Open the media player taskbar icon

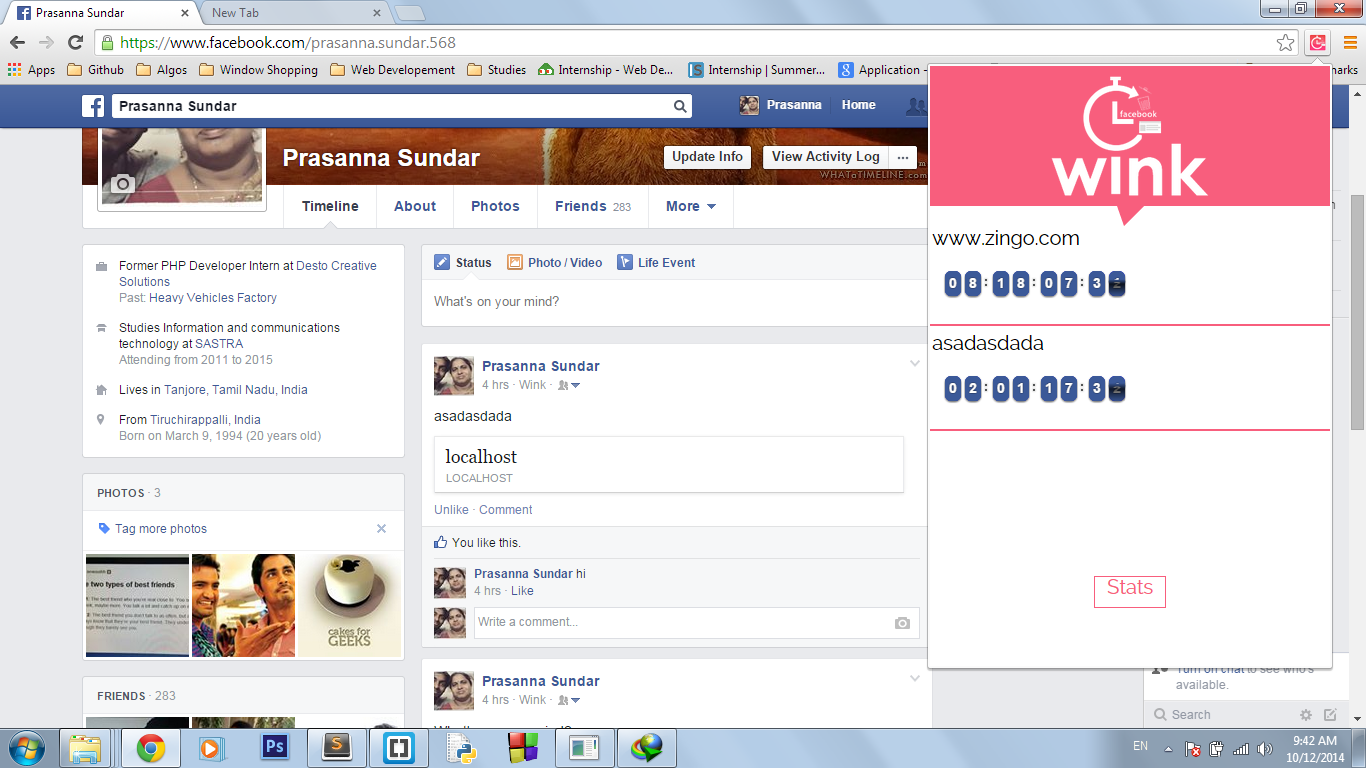[210, 747]
